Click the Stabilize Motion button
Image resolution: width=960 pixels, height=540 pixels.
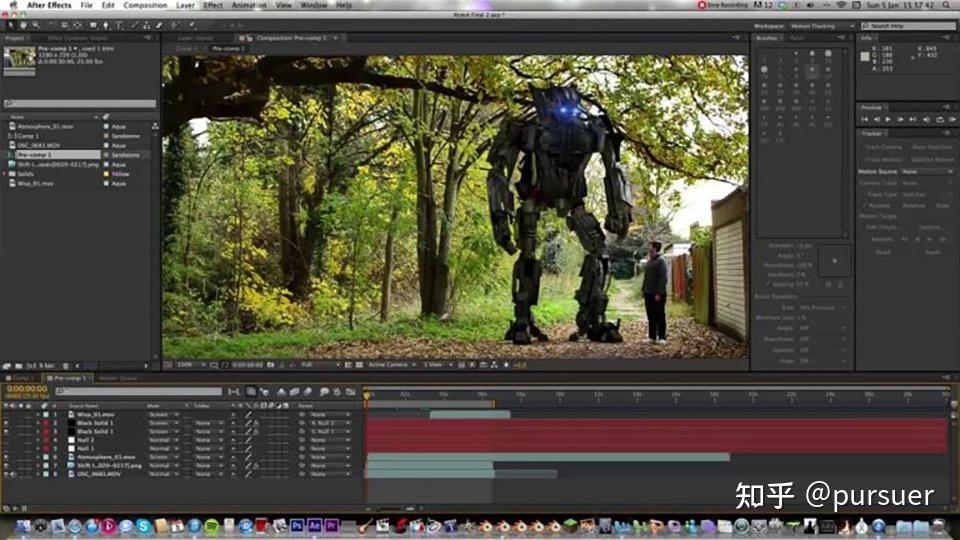pos(931,159)
